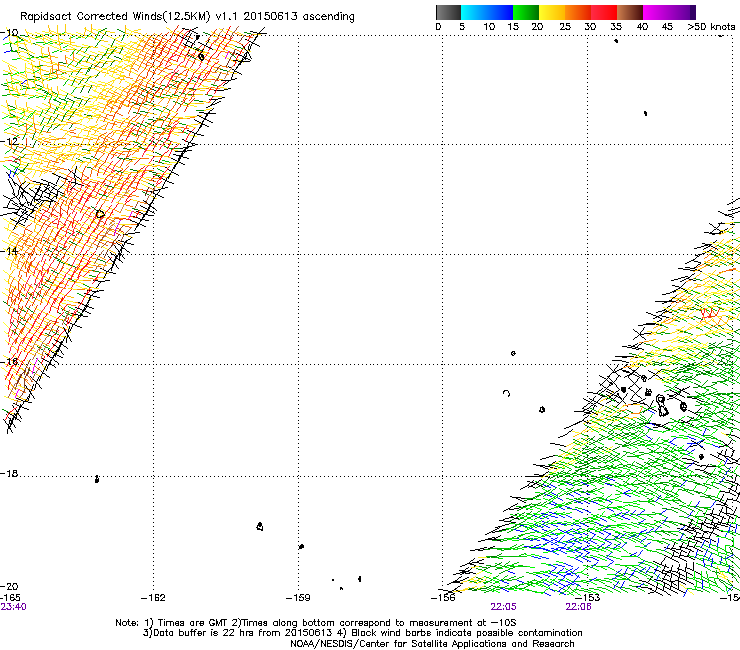Click the '35' label under the color scale

(616, 27)
